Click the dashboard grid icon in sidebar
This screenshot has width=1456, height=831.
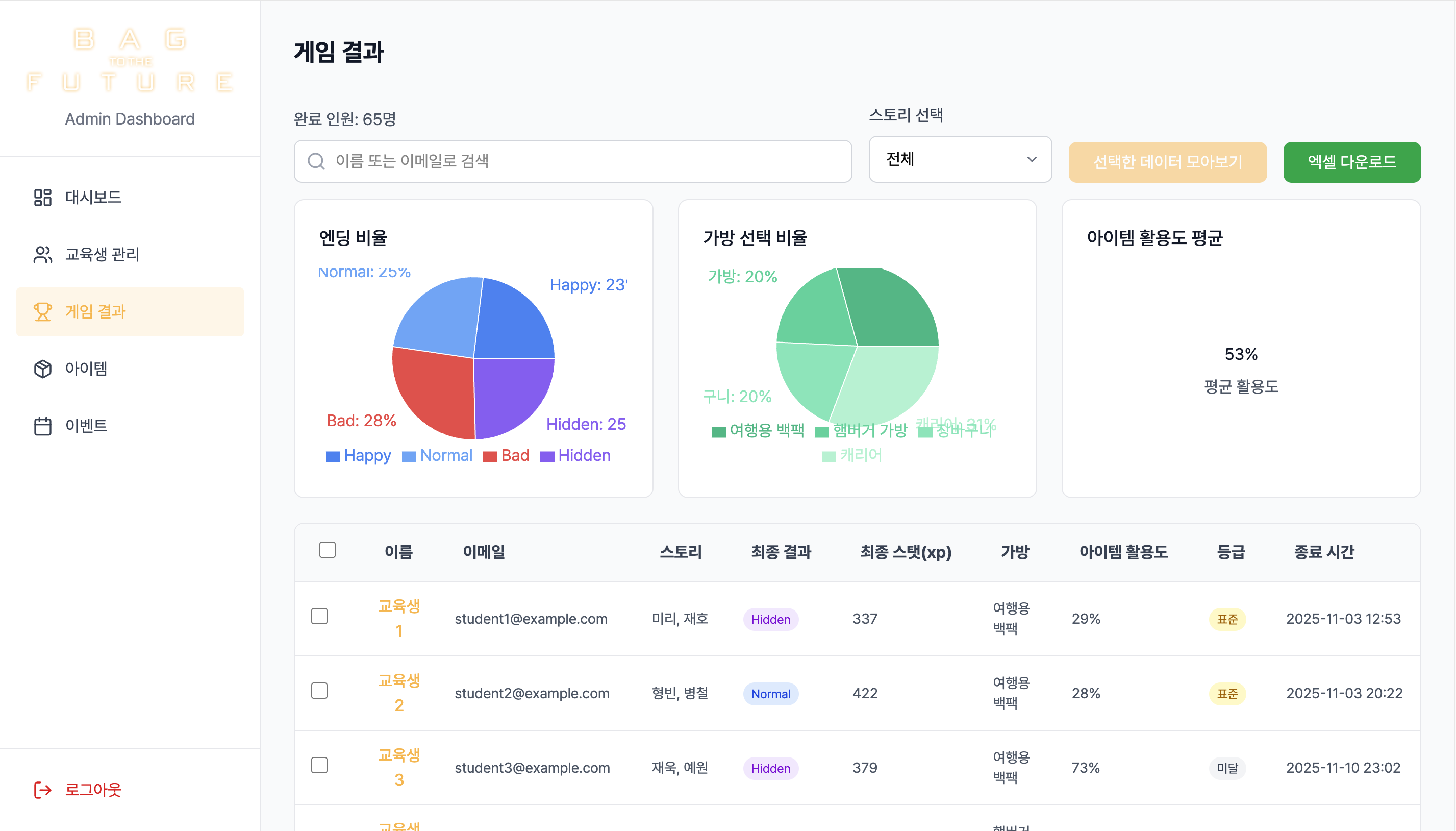click(x=42, y=198)
